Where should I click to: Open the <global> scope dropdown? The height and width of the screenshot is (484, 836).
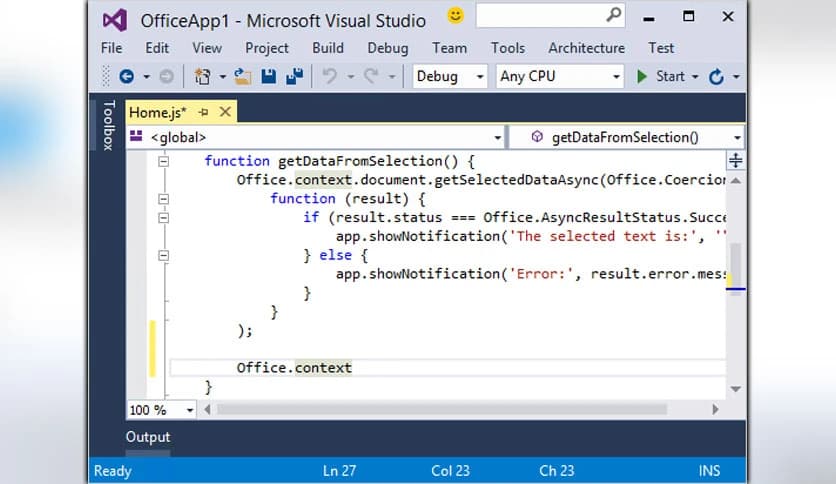316,138
